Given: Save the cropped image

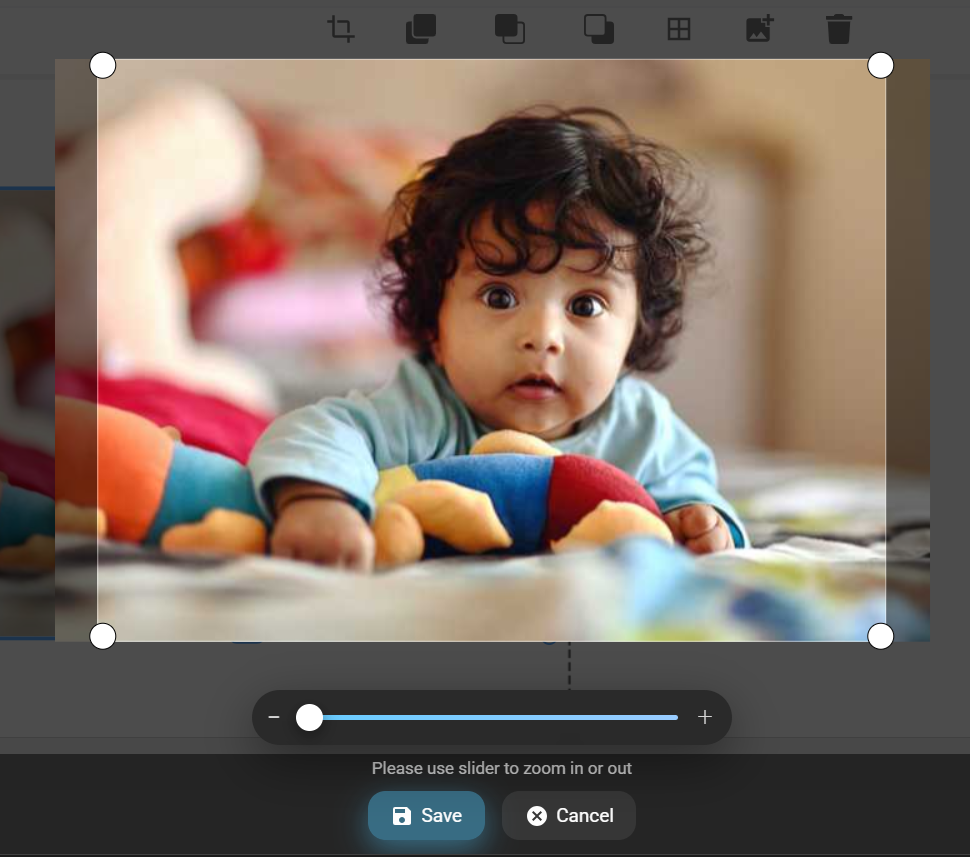Looking at the screenshot, I should coord(426,815).
